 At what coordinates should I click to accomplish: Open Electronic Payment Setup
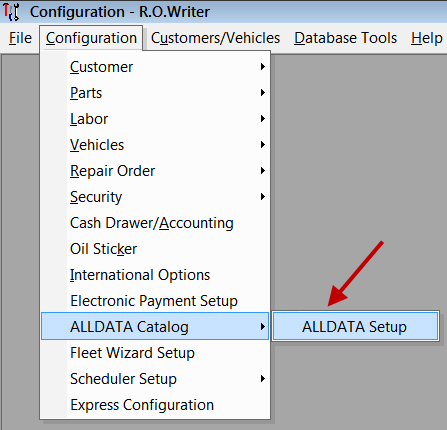point(155,301)
